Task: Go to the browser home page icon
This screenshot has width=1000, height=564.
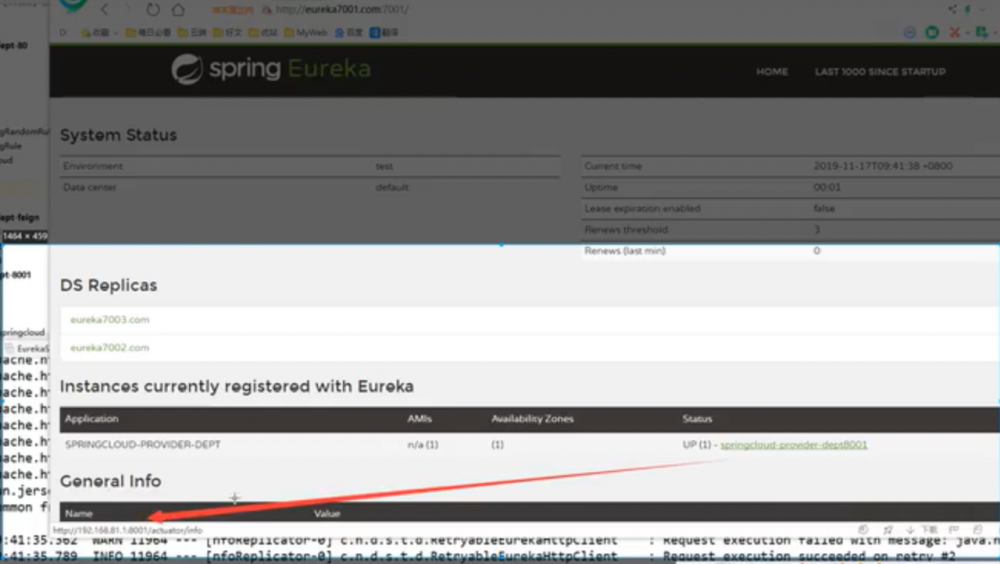Action: (178, 10)
